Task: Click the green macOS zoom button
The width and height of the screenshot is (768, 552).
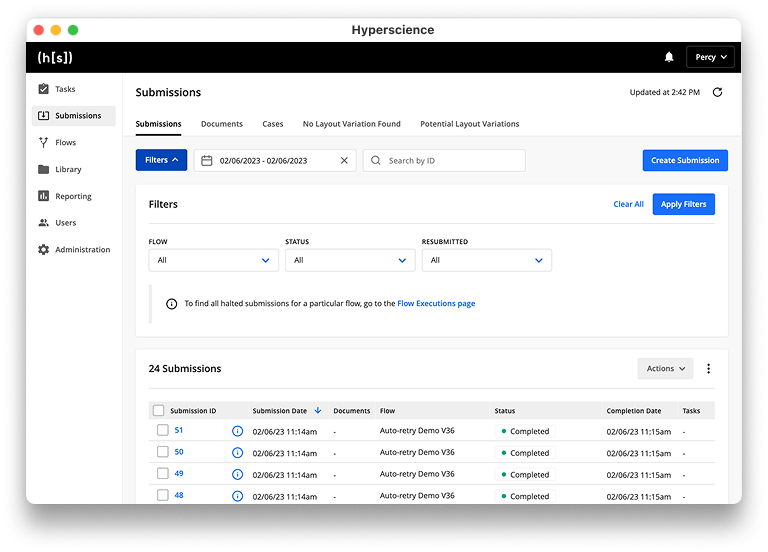Action: (x=73, y=30)
